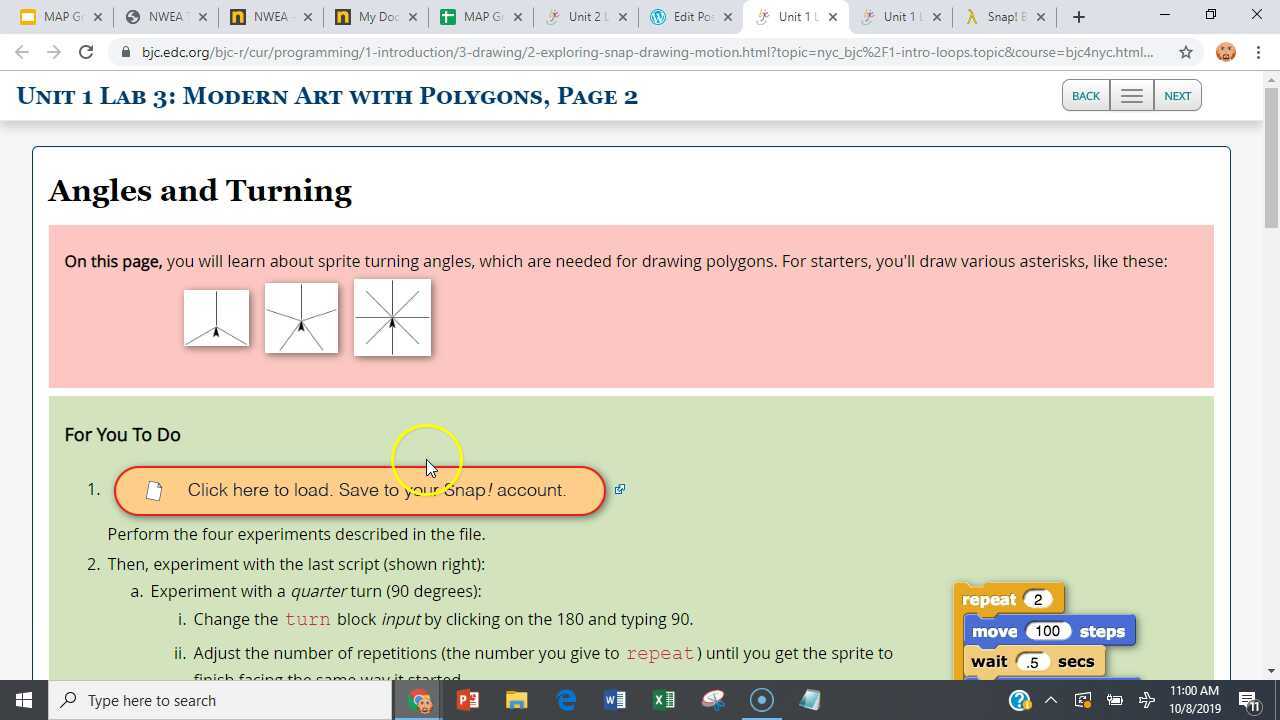1280x720 pixels.
Task: Click the page reload icon
Action: [85, 52]
